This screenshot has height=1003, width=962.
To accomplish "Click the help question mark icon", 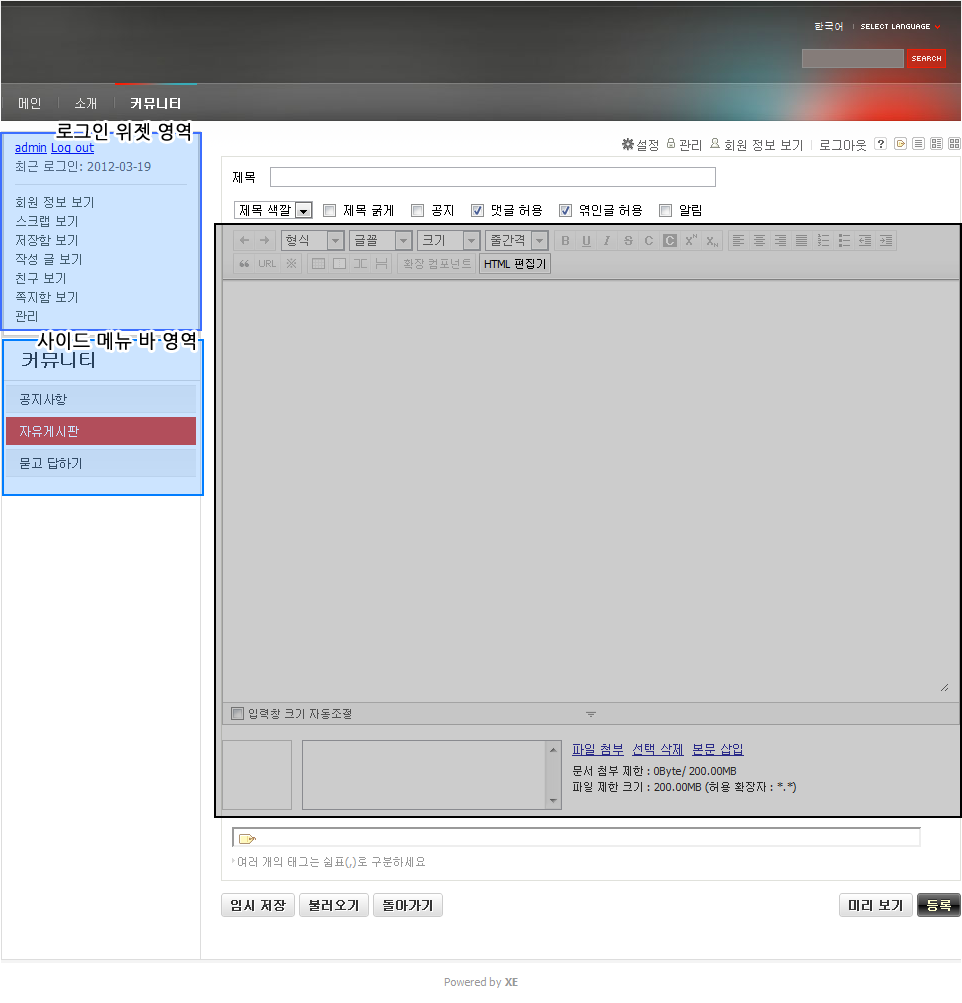I will pyautogui.click(x=880, y=144).
